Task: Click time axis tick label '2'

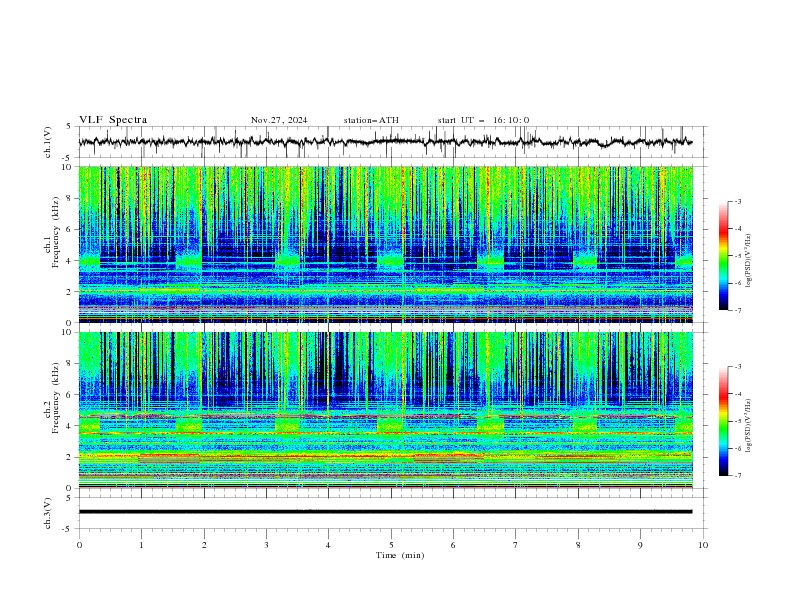Action: 204,545
